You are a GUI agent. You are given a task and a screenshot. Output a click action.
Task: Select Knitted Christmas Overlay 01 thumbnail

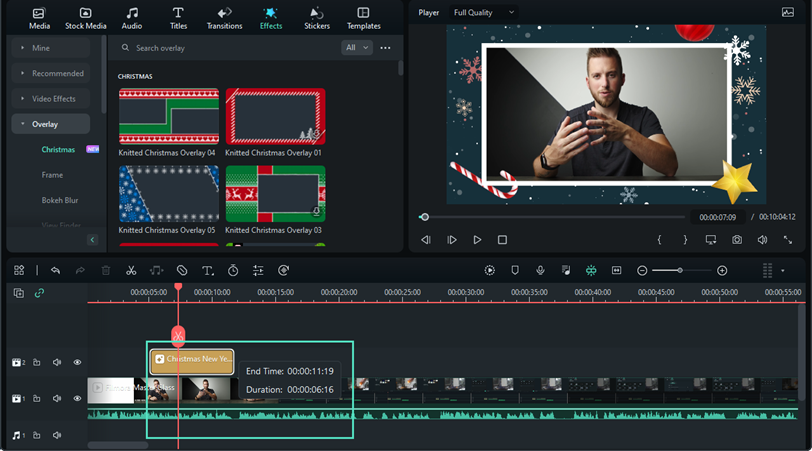(276, 116)
